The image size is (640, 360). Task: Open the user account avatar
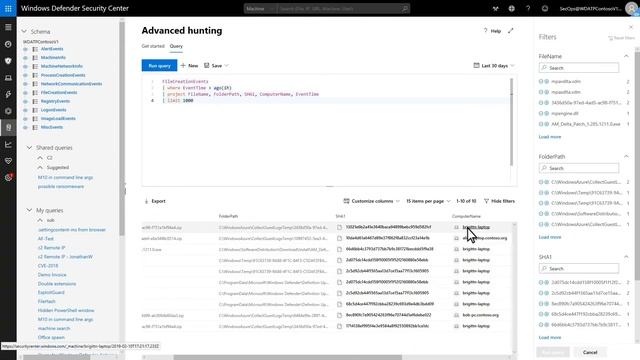pyautogui.click(x=631, y=8)
